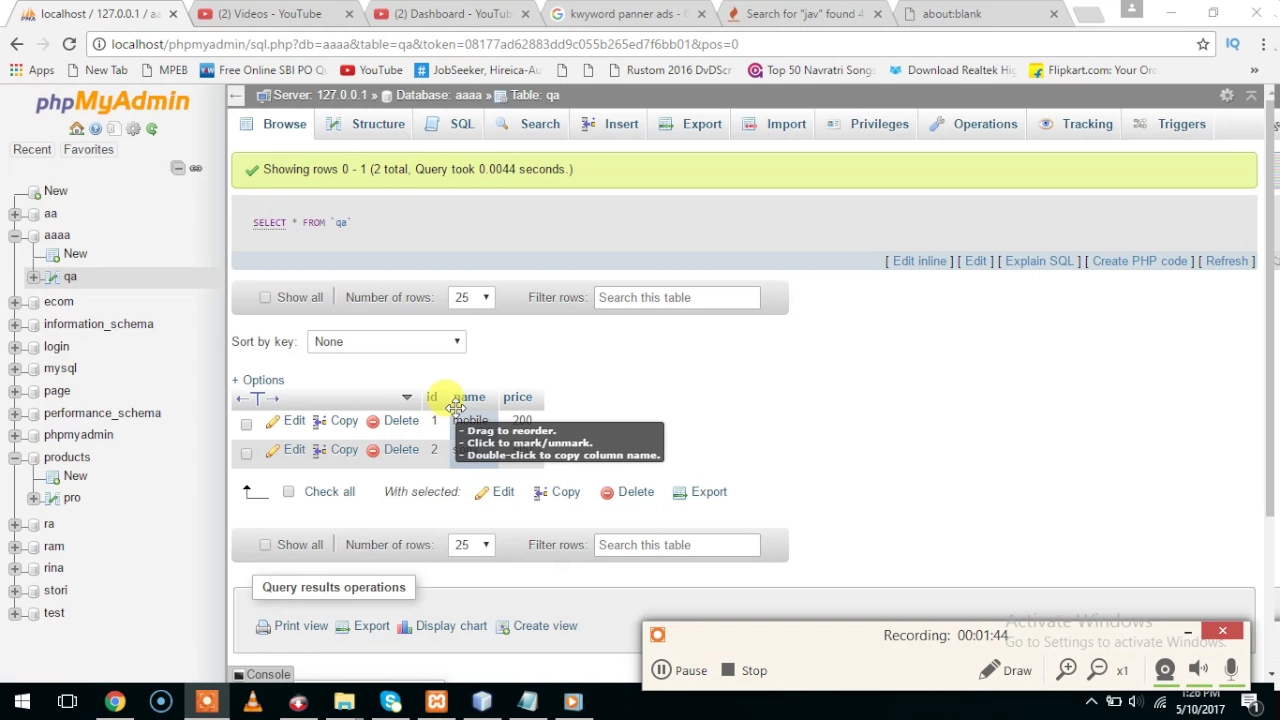Open the navigation panel settings gear icon

(x=133, y=129)
